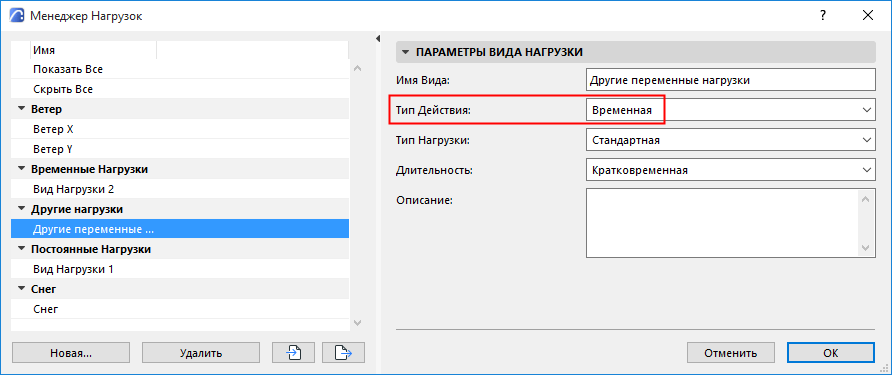The image size is (892, 375).
Task: Select Другие переменные load case row
Action: point(180,229)
